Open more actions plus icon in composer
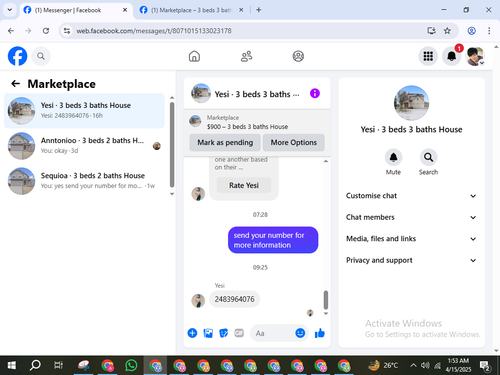The height and width of the screenshot is (375, 500). click(x=192, y=333)
